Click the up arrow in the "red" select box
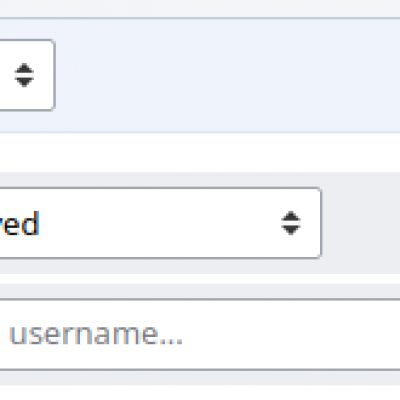 click(291, 216)
